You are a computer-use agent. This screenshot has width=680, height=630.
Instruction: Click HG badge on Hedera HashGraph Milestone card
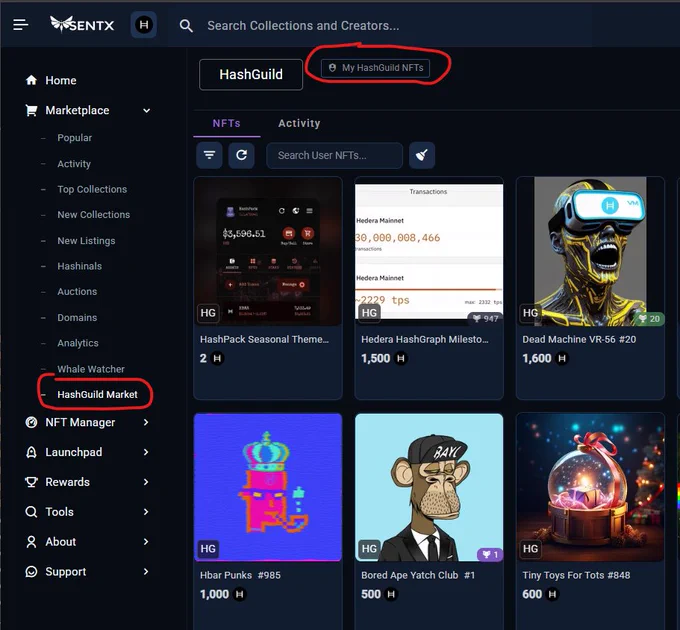click(x=369, y=313)
